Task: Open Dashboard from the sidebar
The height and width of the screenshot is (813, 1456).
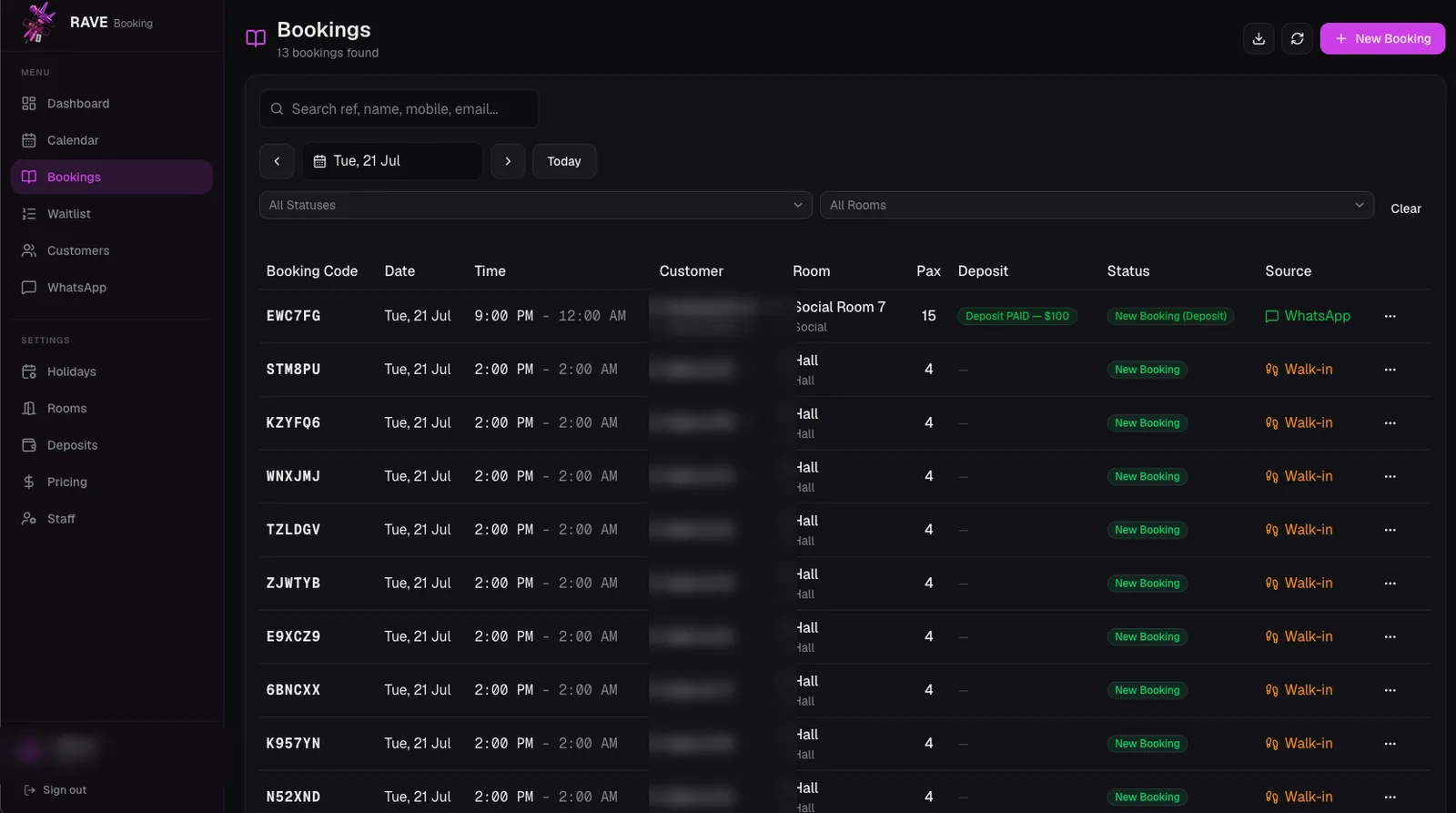Action: click(111, 104)
